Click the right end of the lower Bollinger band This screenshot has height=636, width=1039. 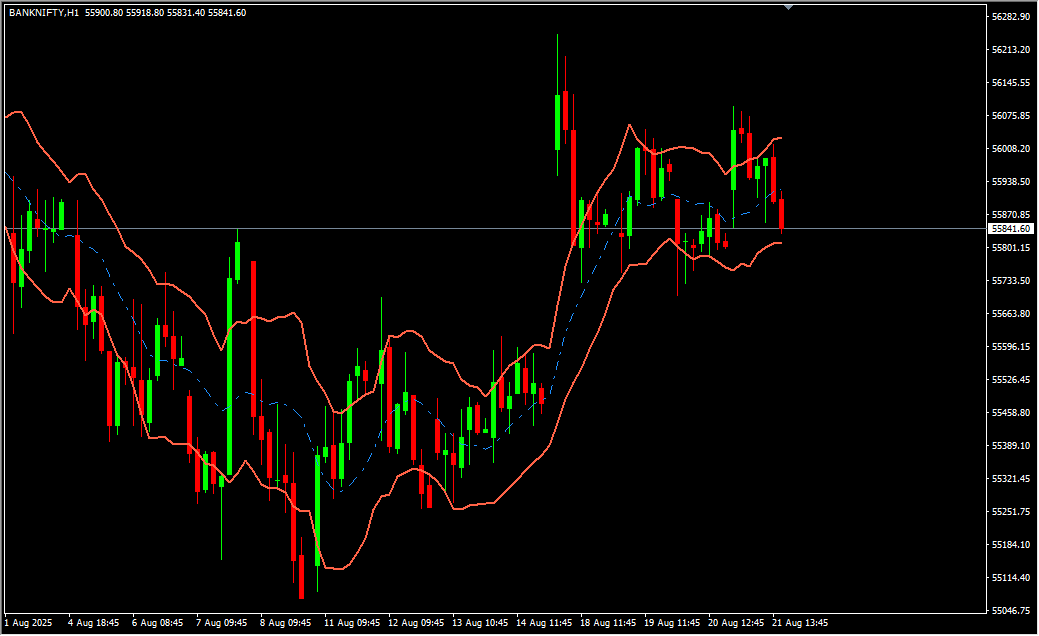tap(780, 243)
